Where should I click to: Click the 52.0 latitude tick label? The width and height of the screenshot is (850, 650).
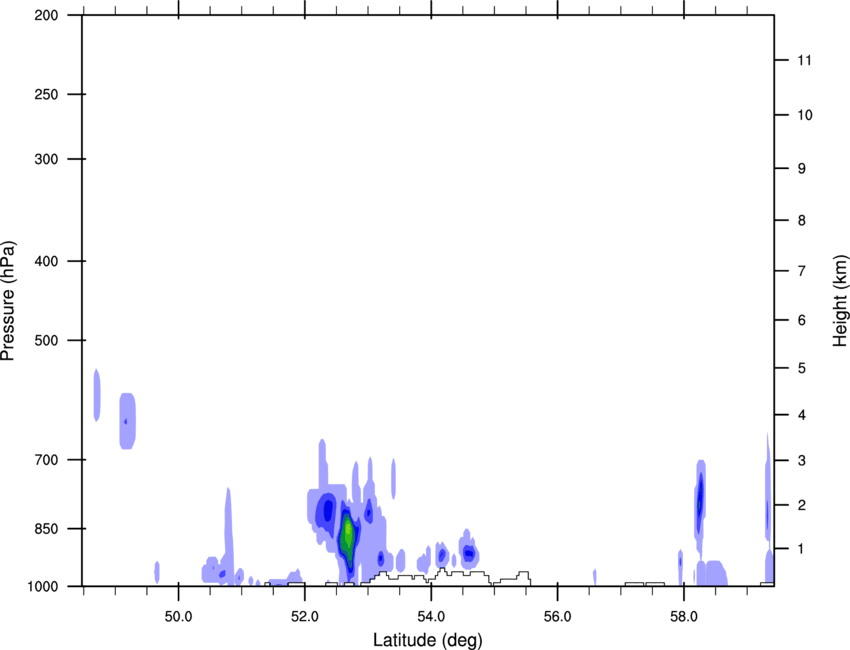pyautogui.click(x=305, y=617)
